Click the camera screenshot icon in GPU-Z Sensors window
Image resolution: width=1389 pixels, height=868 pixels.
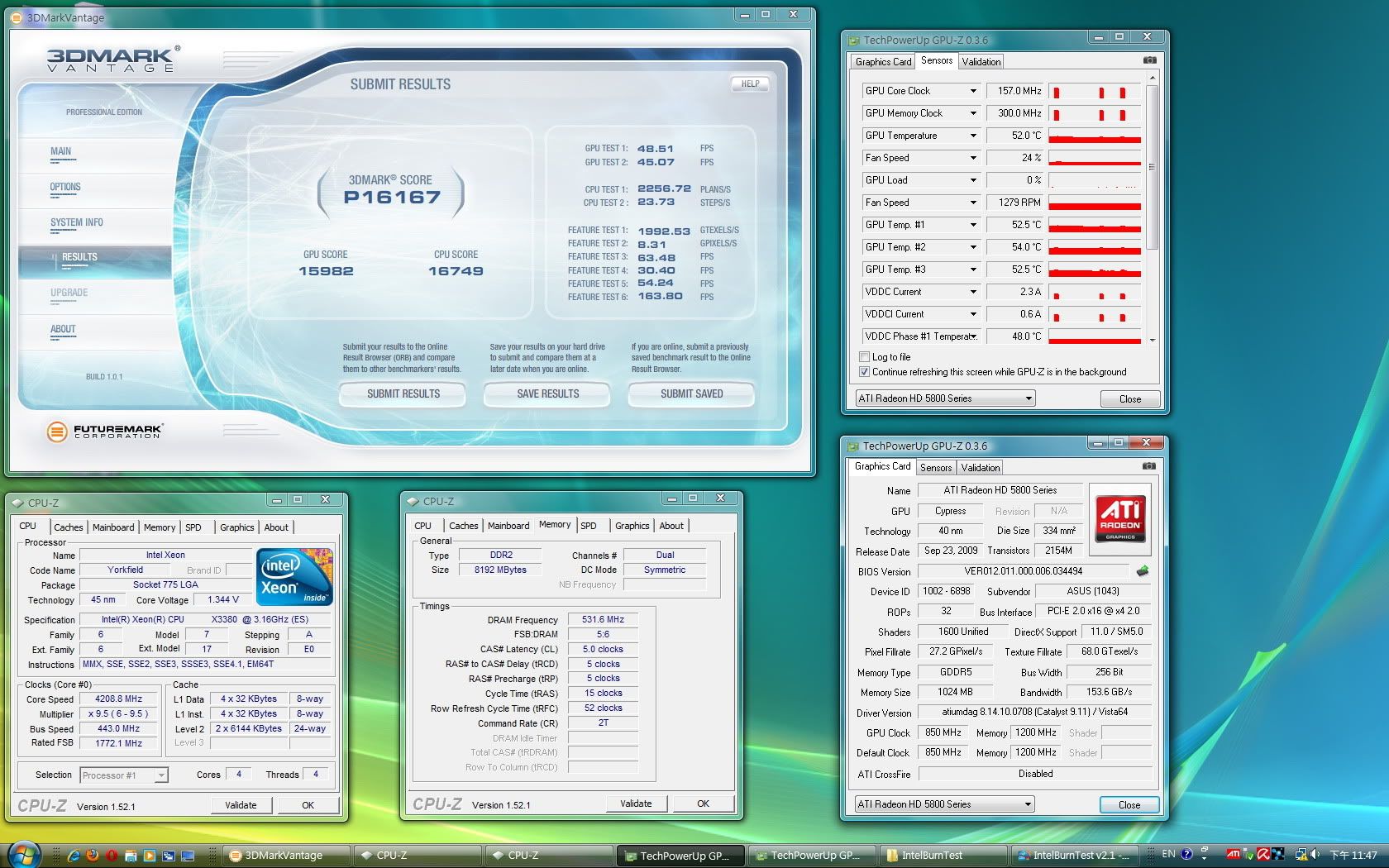pos(1149,60)
